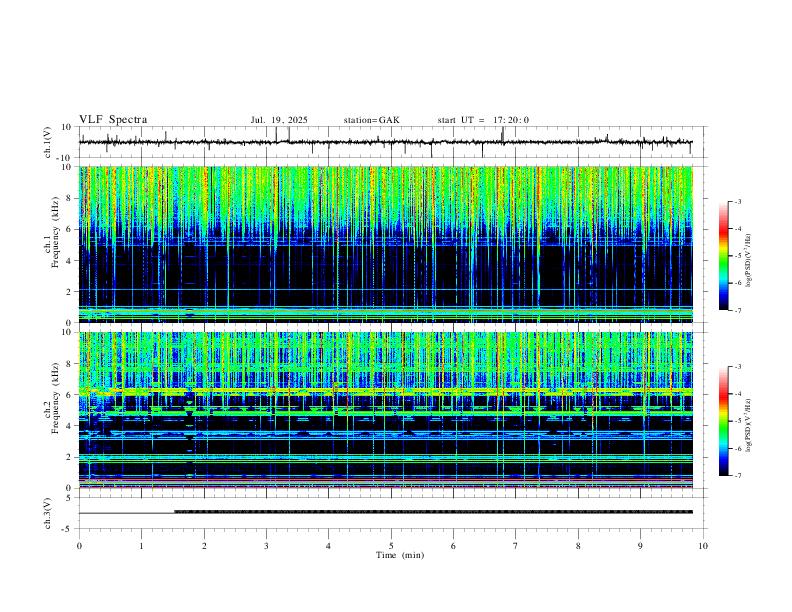
Task: Click time axis tick label '0'
Action: tap(79, 546)
